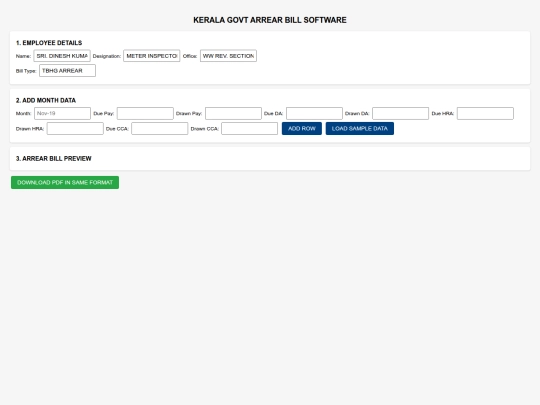Select the Office input field
Image resolution: width=540 pixels, height=405 pixels.
tap(228, 56)
